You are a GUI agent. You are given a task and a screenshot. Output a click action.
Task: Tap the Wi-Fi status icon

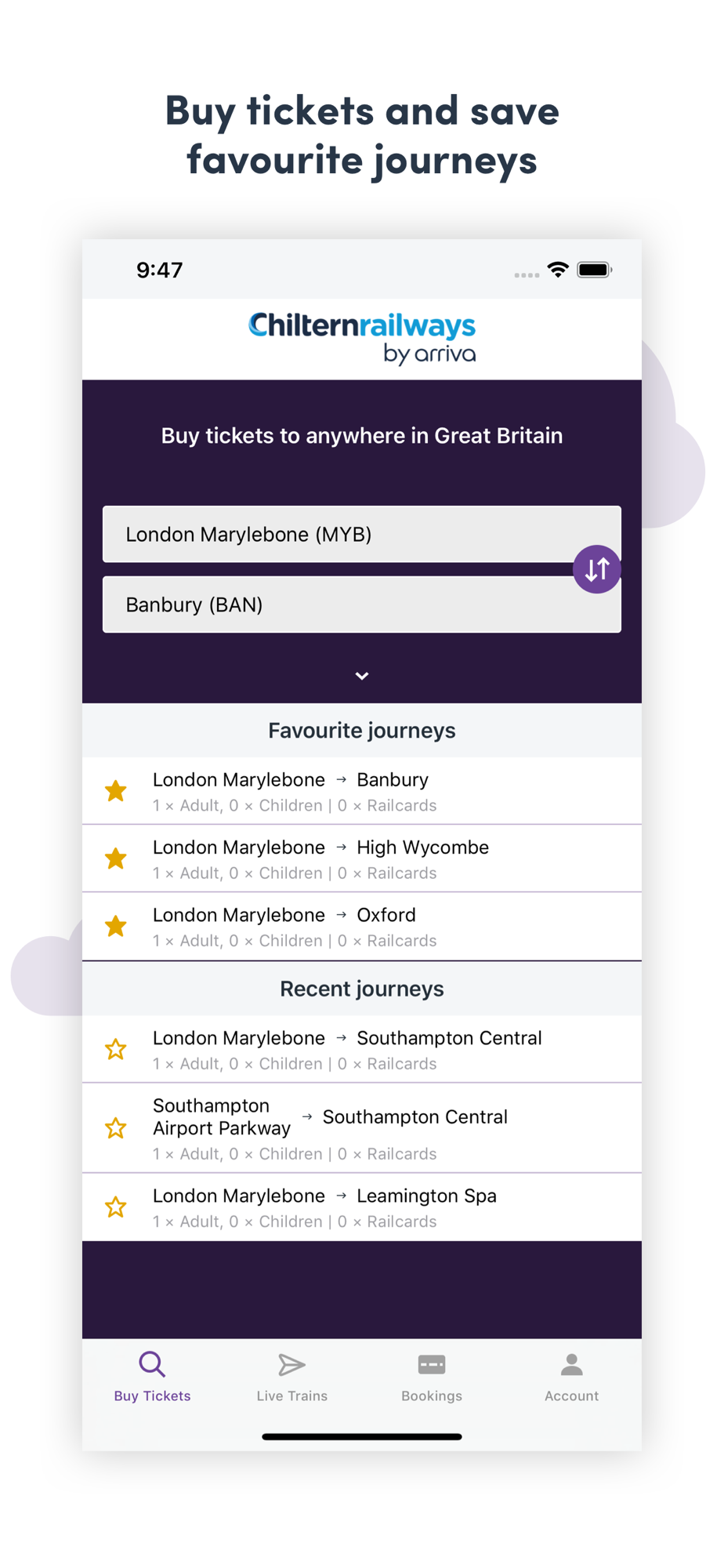(558, 270)
